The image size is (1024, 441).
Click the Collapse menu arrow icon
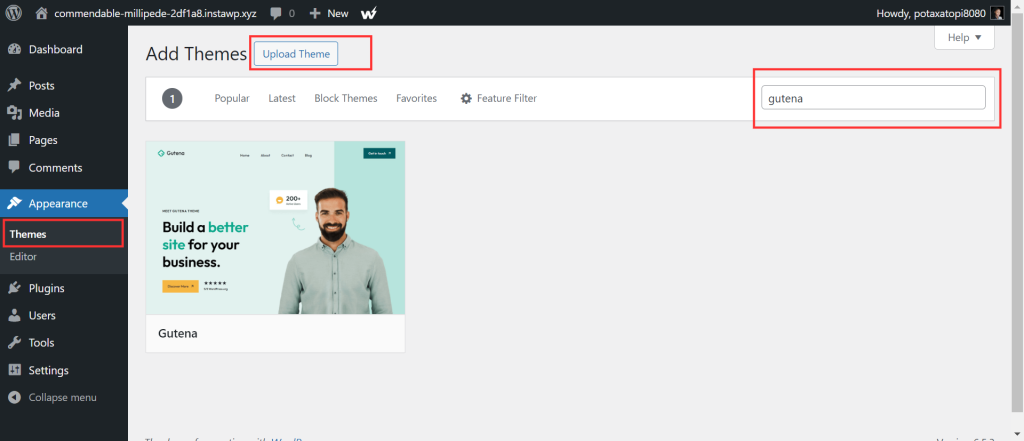(x=14, y=397)
